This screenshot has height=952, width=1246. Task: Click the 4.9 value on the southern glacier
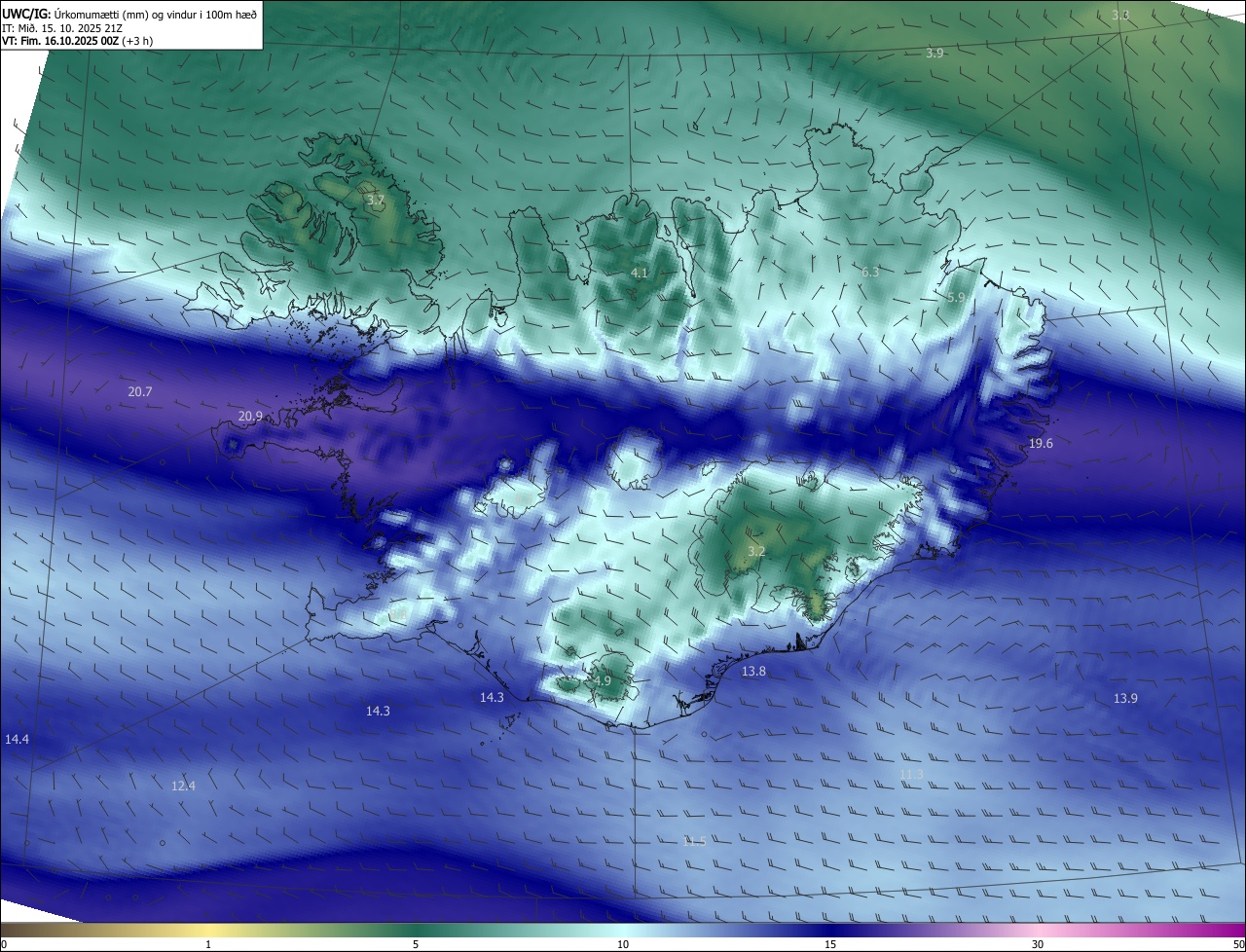point(603,681)
